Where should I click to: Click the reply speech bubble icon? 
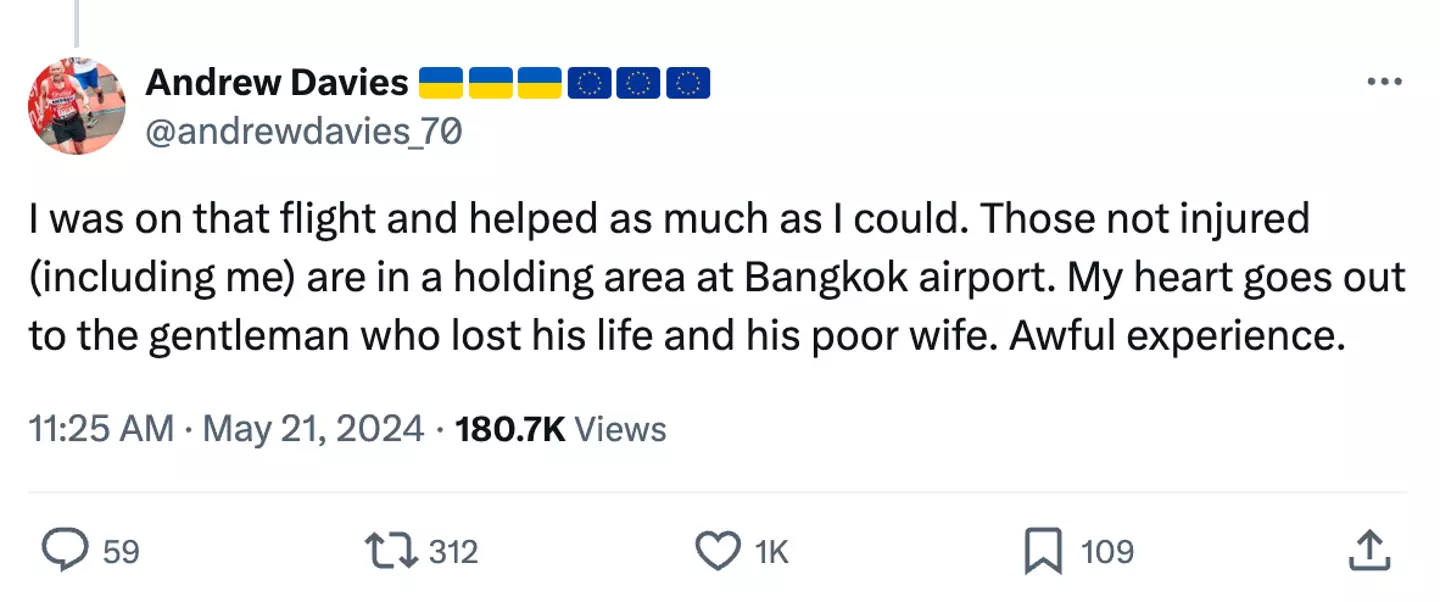coord(66,551)
